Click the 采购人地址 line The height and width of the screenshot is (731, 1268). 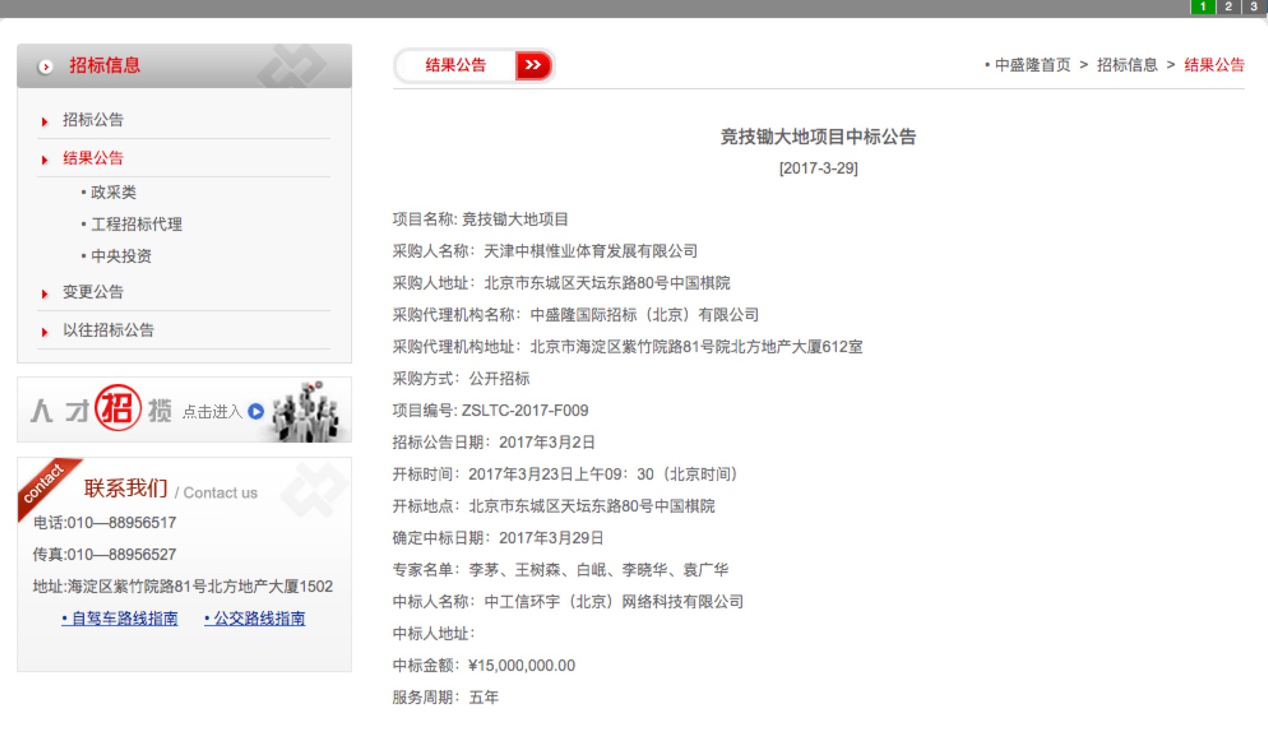point(561,283)
